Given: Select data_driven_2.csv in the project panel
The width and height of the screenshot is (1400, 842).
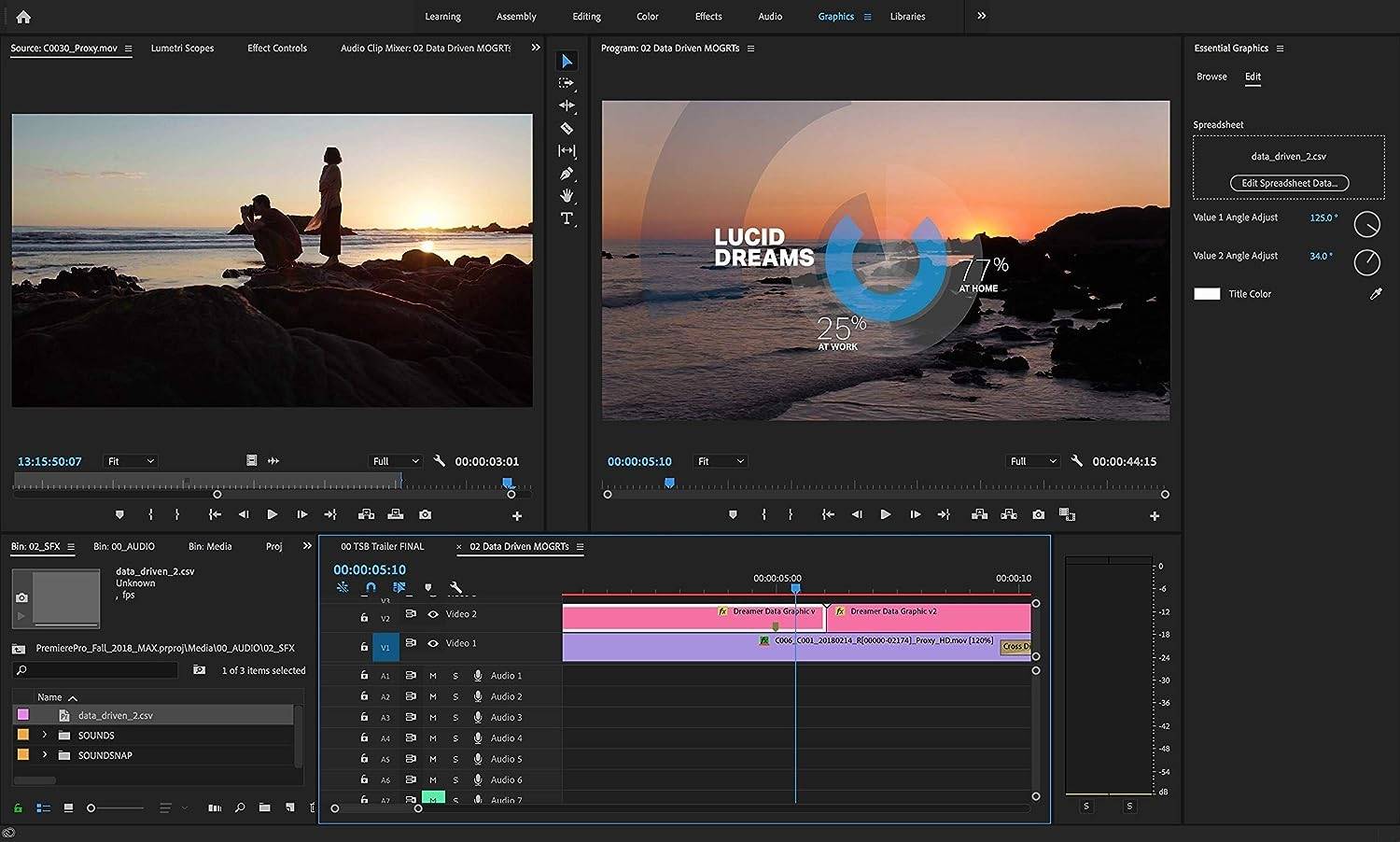Looking at the screenshot, I should (115, 714).
